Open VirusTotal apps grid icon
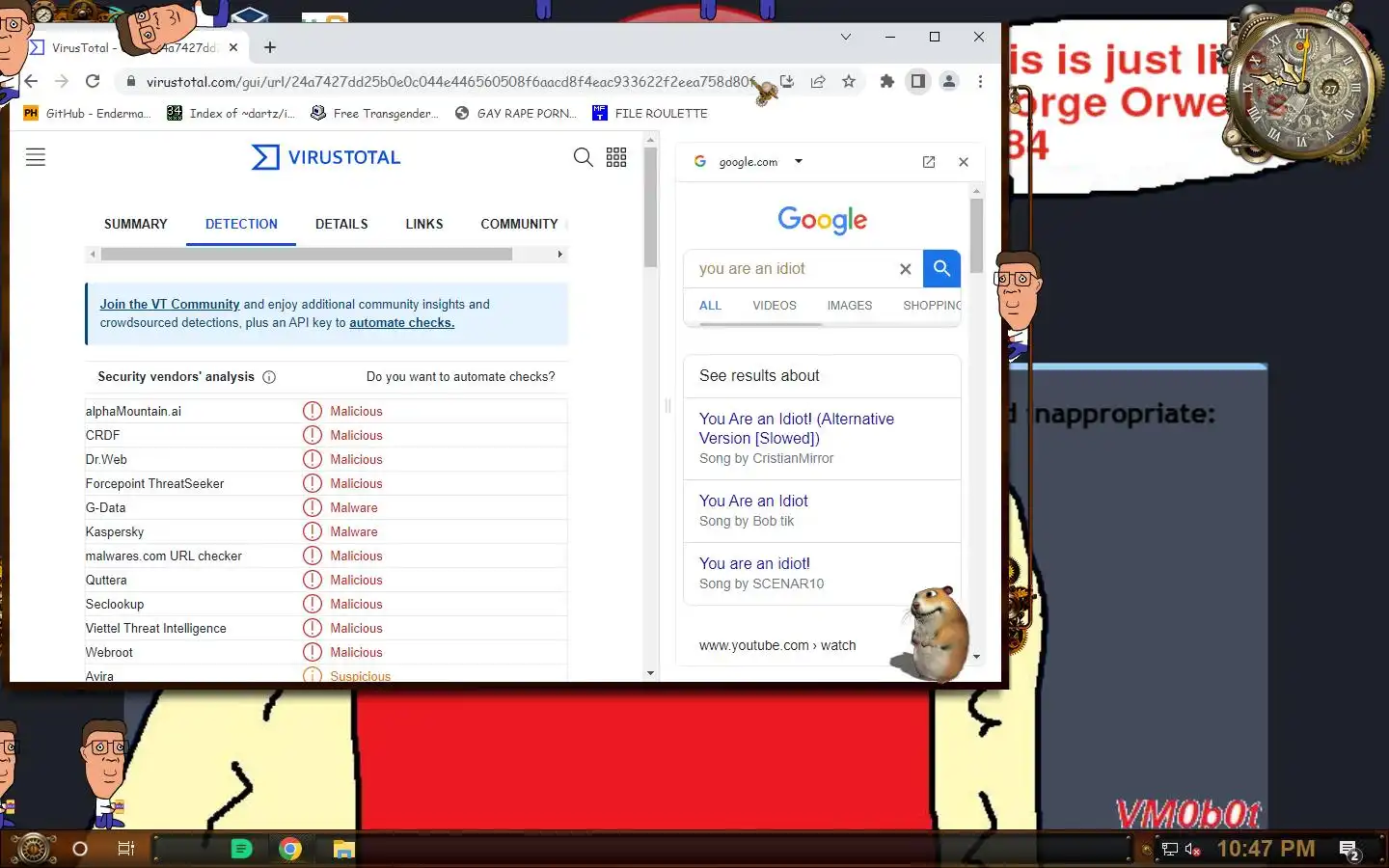 (x=616, y=157)
